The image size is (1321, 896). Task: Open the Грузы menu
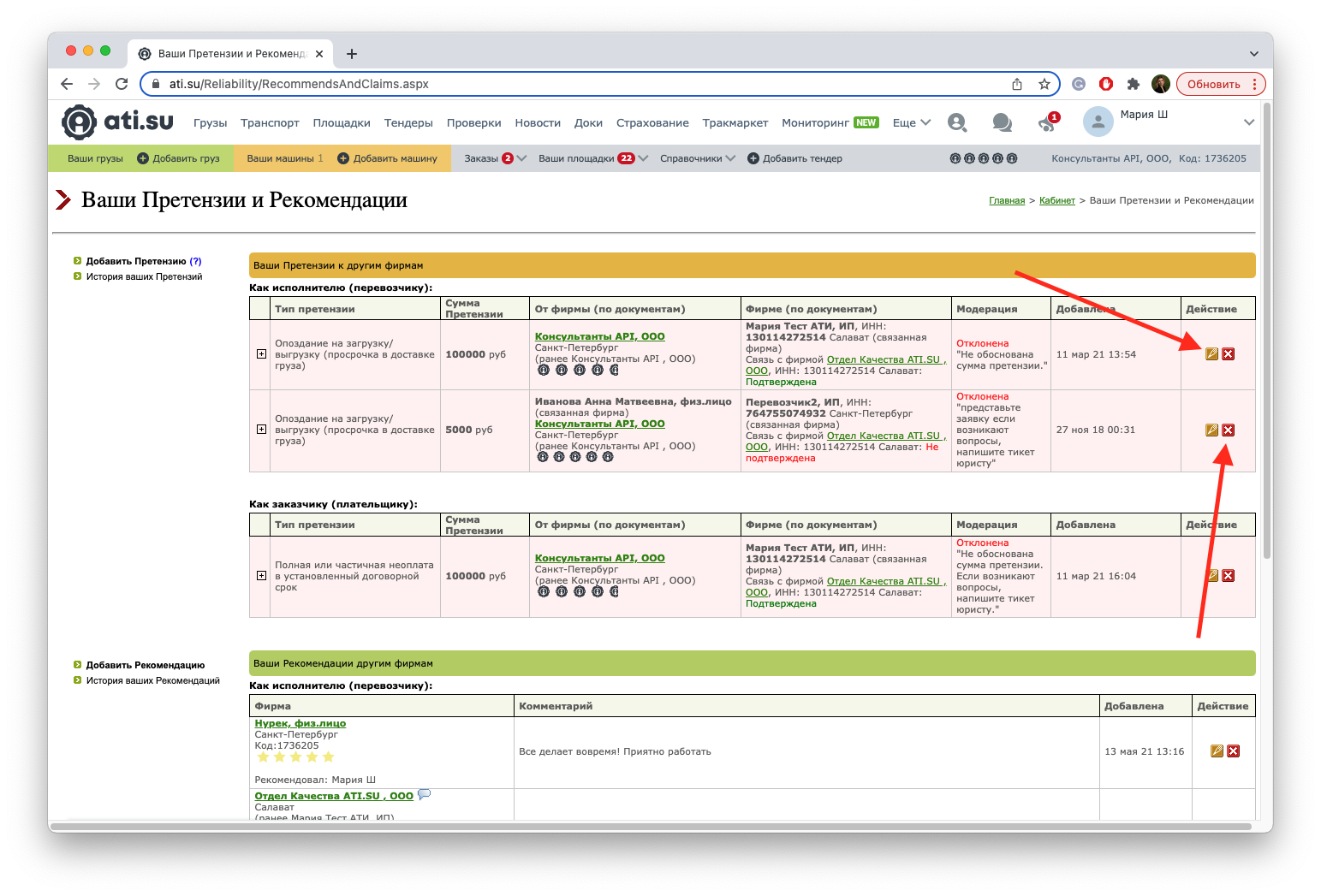pyautogui.click(x=211, y=123)
